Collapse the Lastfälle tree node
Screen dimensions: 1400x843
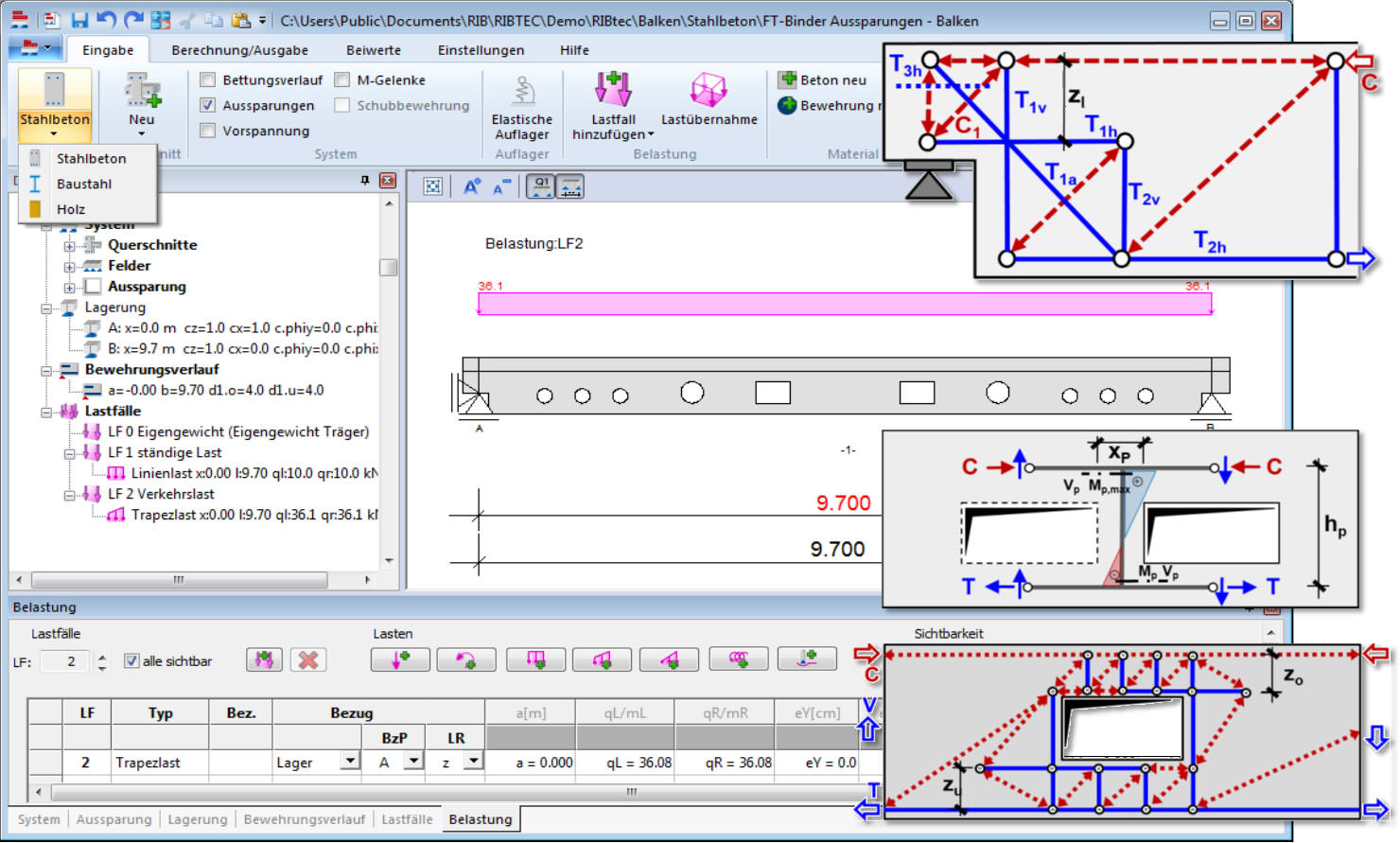[46, 412]
